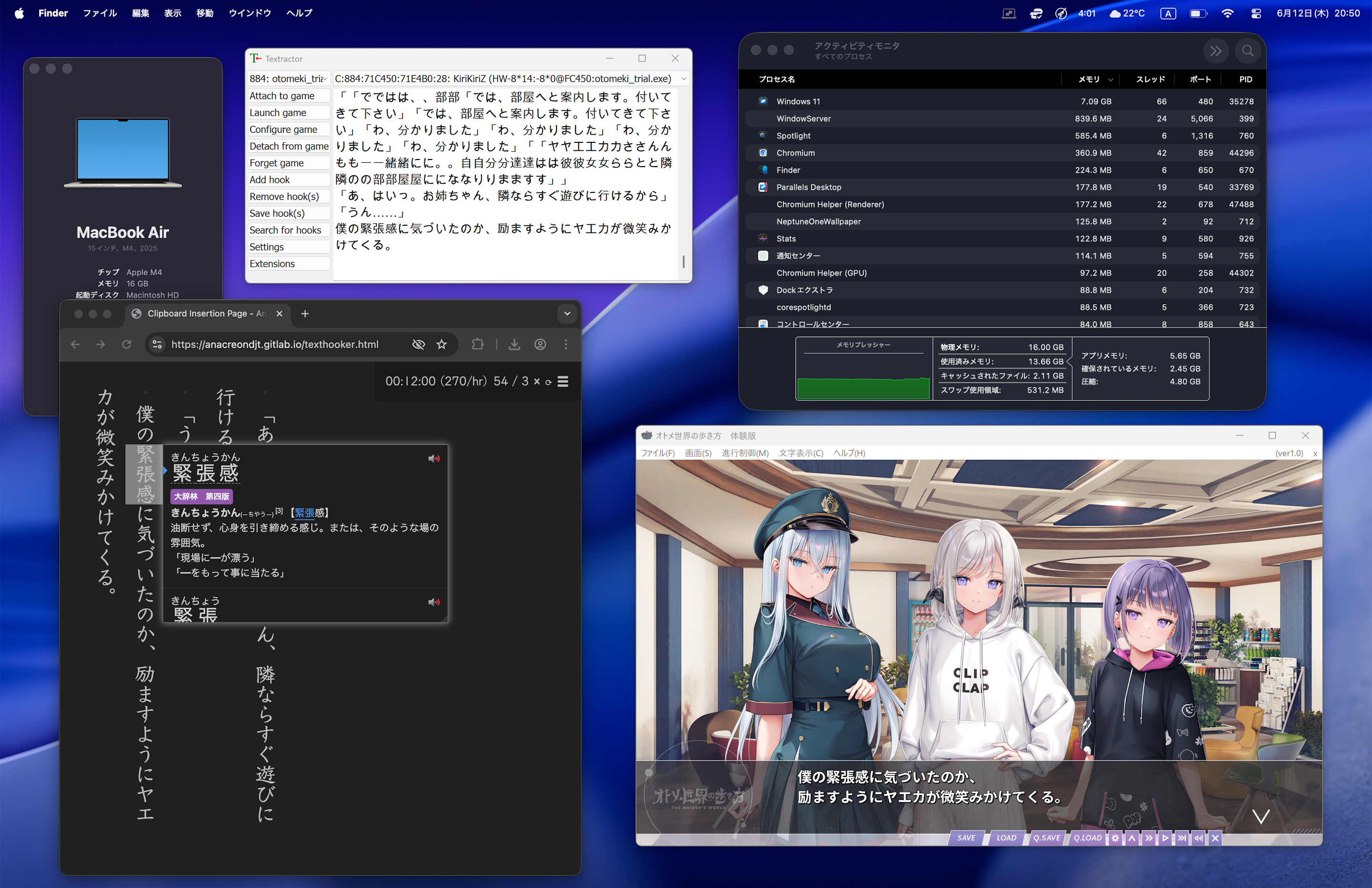Bookmark this page with star icon
Viewport: 1372px width, 888px height.
pyautogui.click(x=442, y=345)
